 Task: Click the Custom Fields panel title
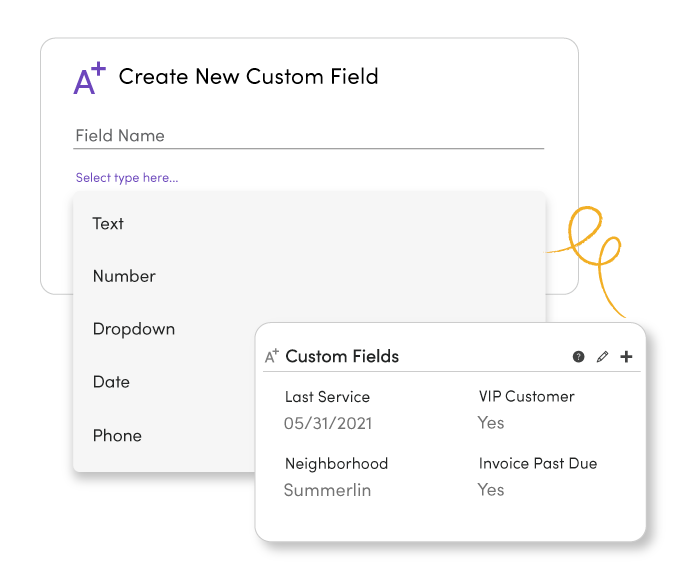tap(342, 357)
